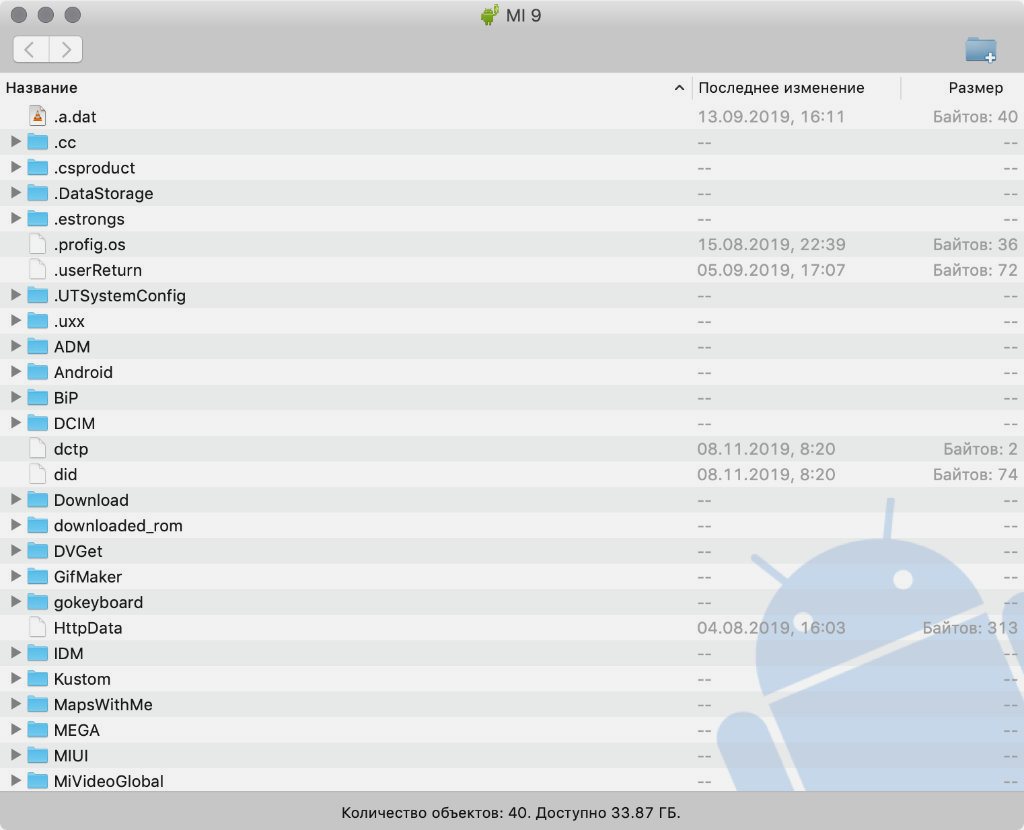Click the did file icon
Viewport: 1024px width, 830px height.
[38, 474]
